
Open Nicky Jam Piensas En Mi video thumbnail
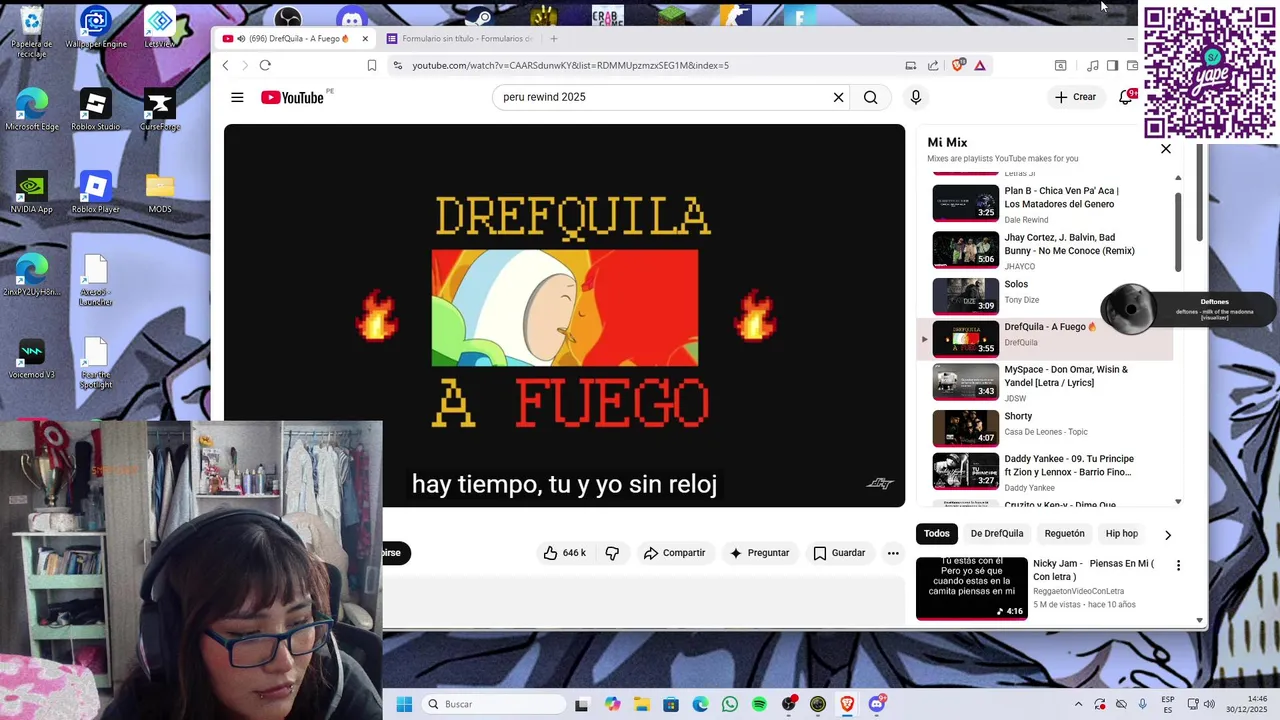pos(972,588)
